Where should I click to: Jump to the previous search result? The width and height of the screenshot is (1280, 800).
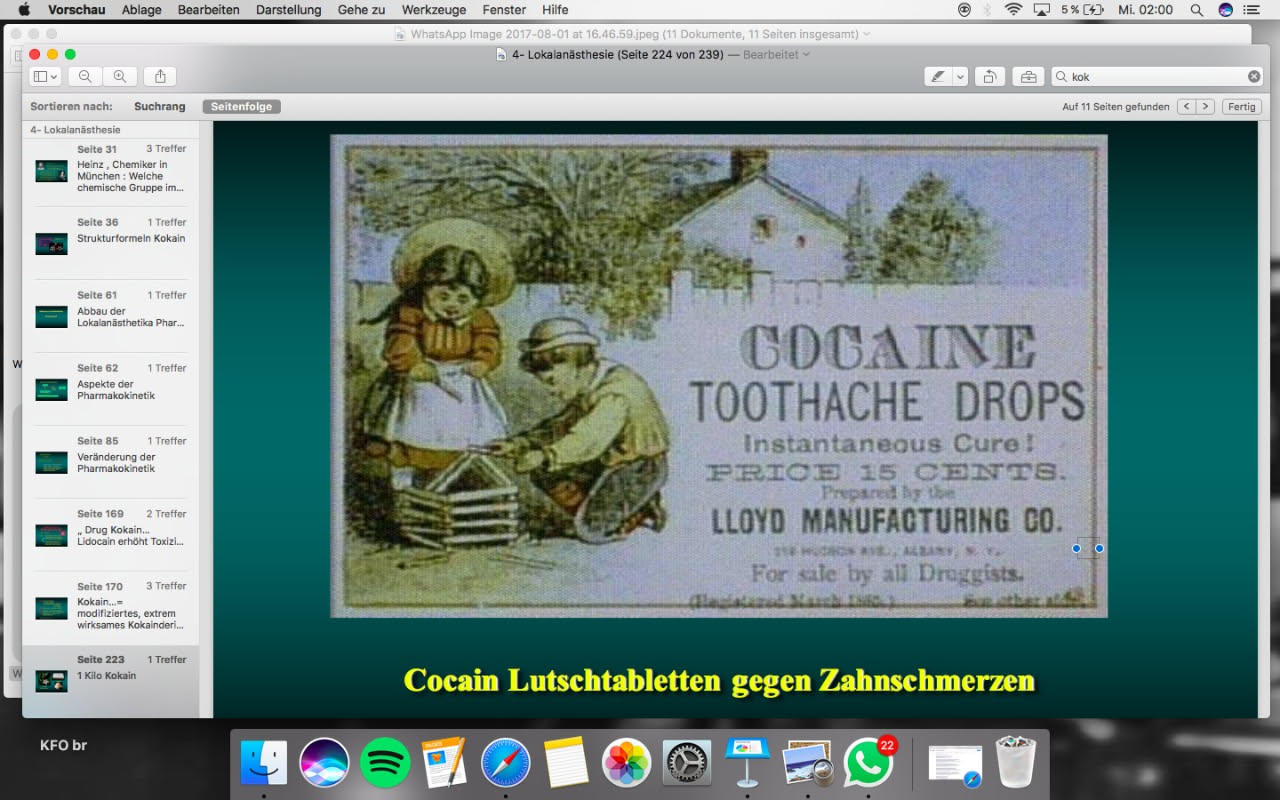pyautogui.click(x=1187, y=106)
